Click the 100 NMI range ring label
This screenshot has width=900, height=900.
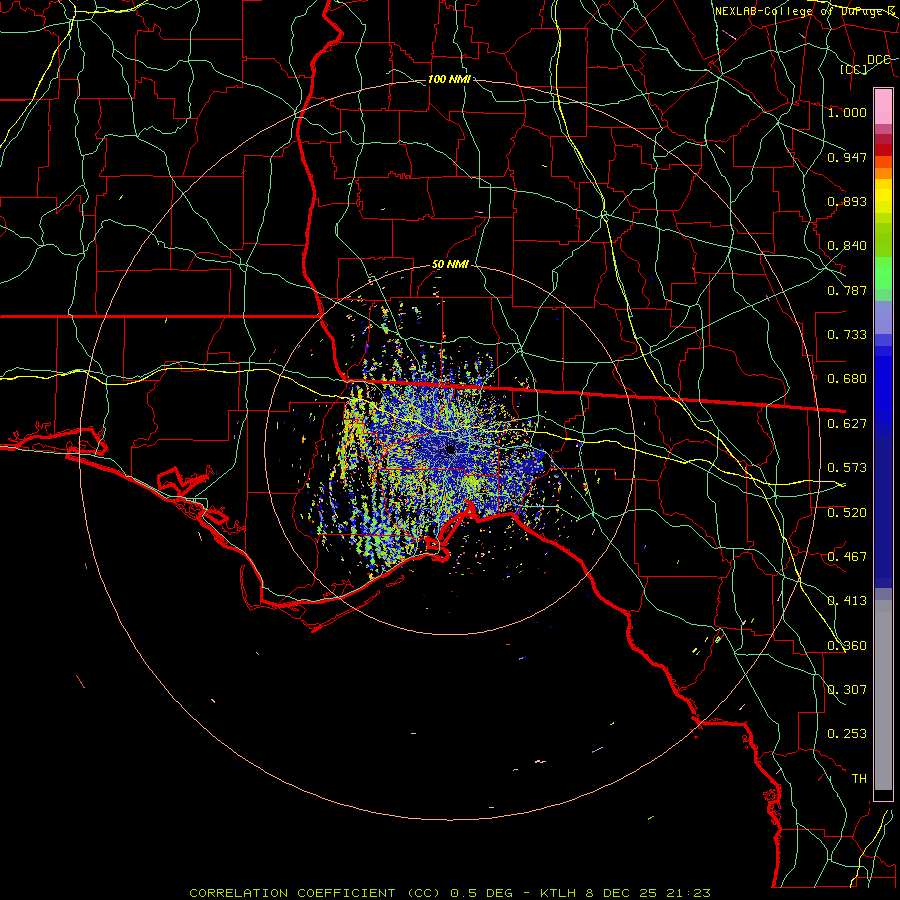449,79
